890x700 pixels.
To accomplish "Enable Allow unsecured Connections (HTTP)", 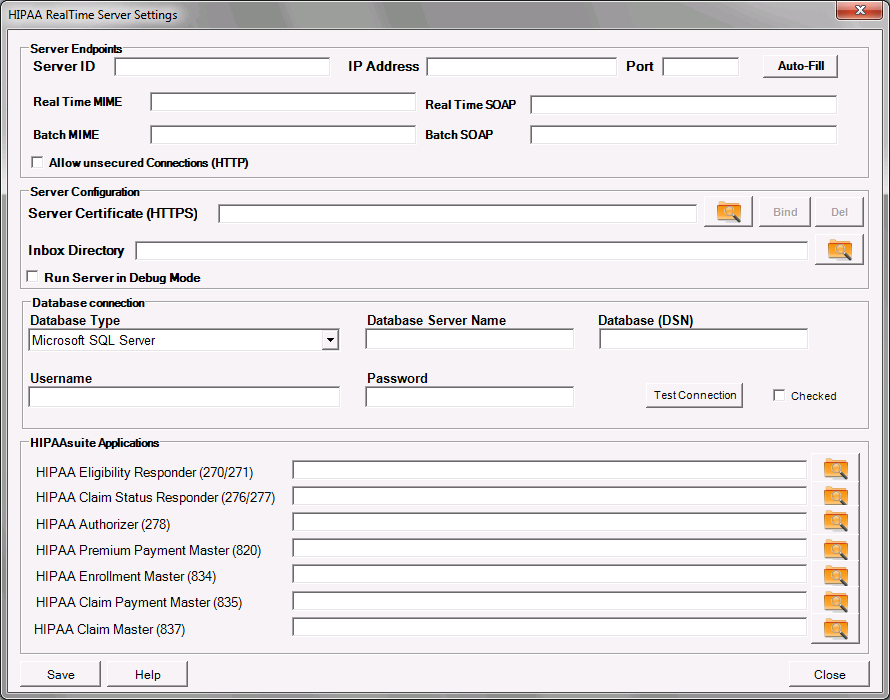I will 38,162.
